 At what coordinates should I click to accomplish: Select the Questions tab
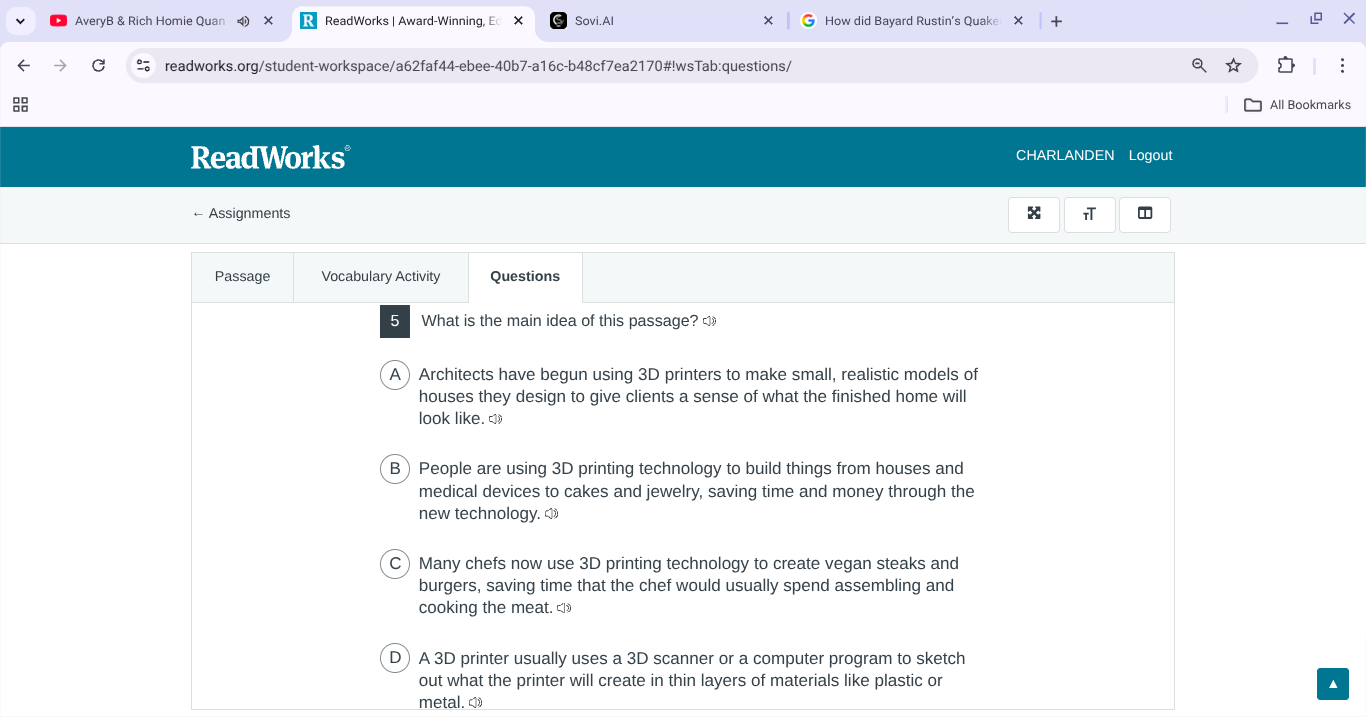[525, 277]
